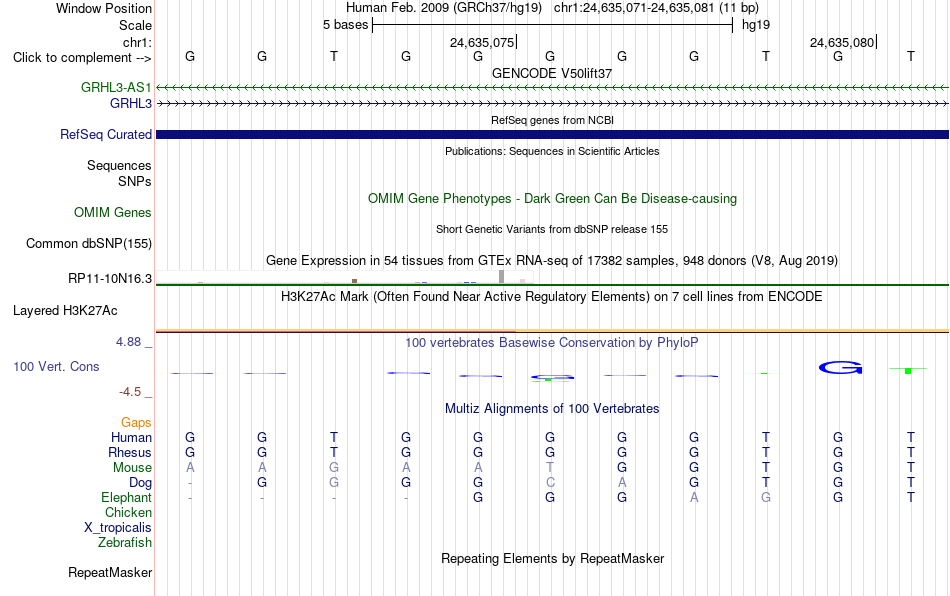This screenshot has height=596, width=950.
Task: Click the Zebrafish species row label
Action: click(125, 542)
